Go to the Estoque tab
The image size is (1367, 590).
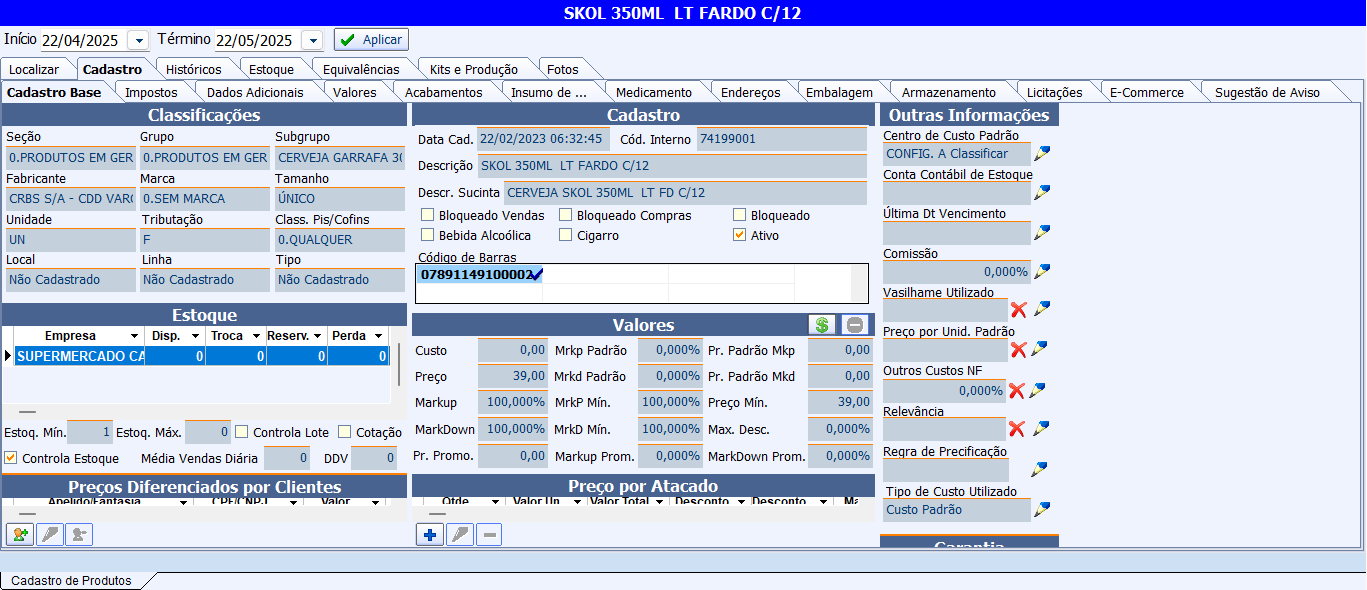[271, 69]
